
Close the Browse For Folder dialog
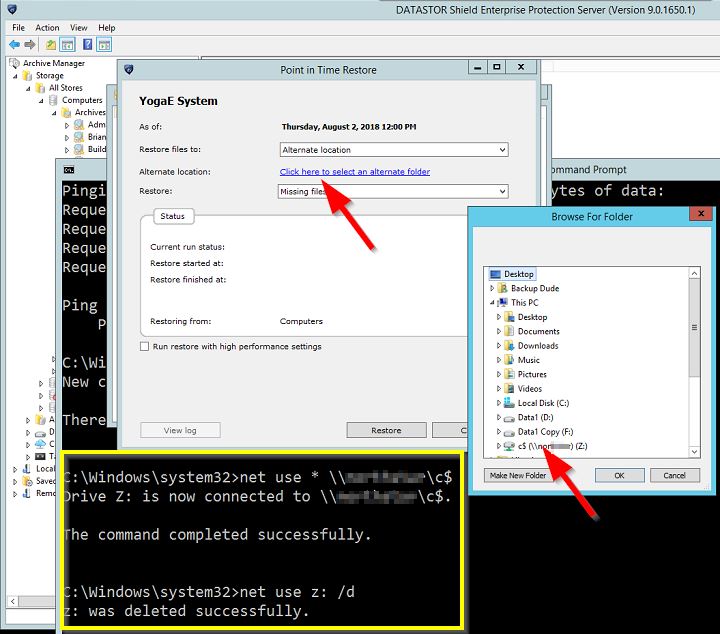point(701,213)
